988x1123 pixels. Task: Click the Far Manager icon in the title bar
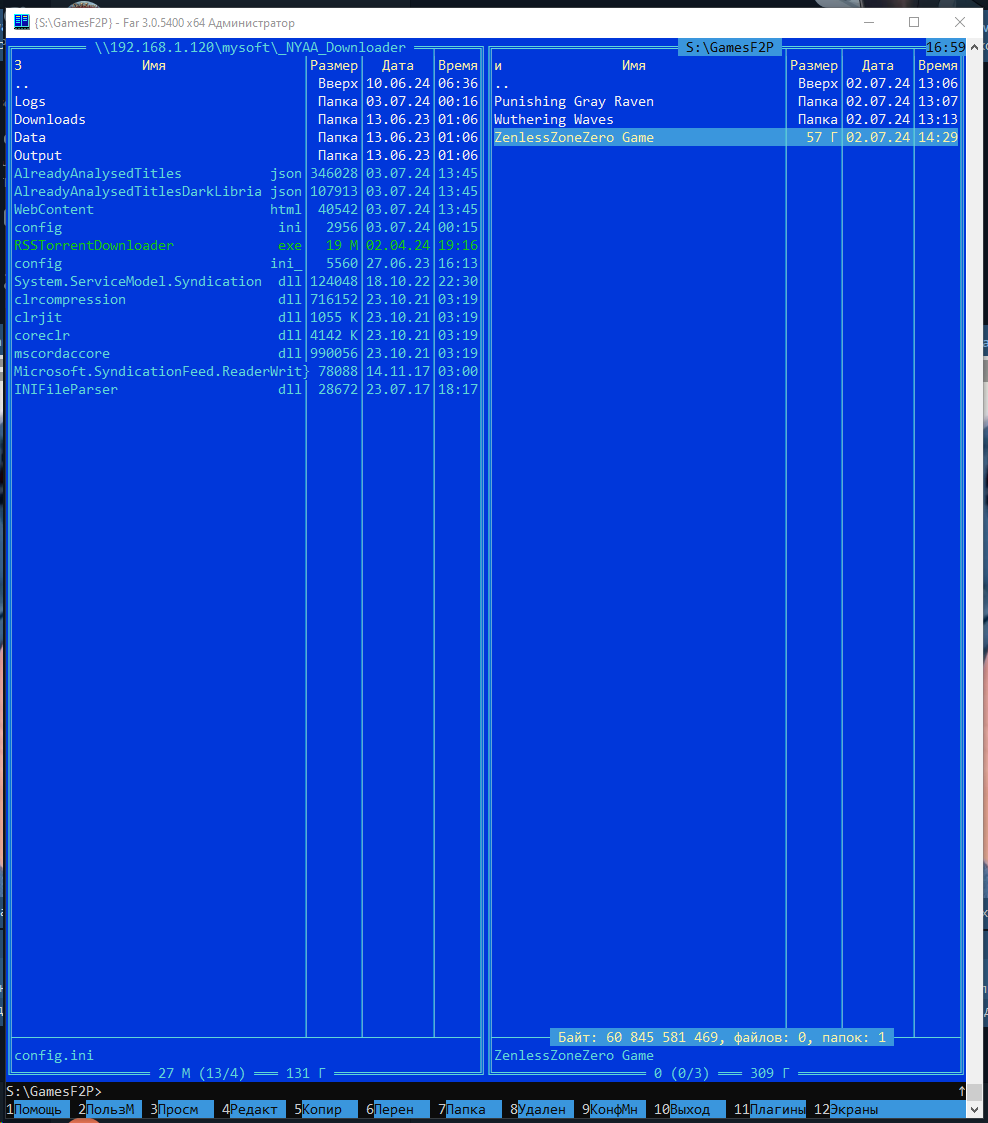[x=21, y=22]
